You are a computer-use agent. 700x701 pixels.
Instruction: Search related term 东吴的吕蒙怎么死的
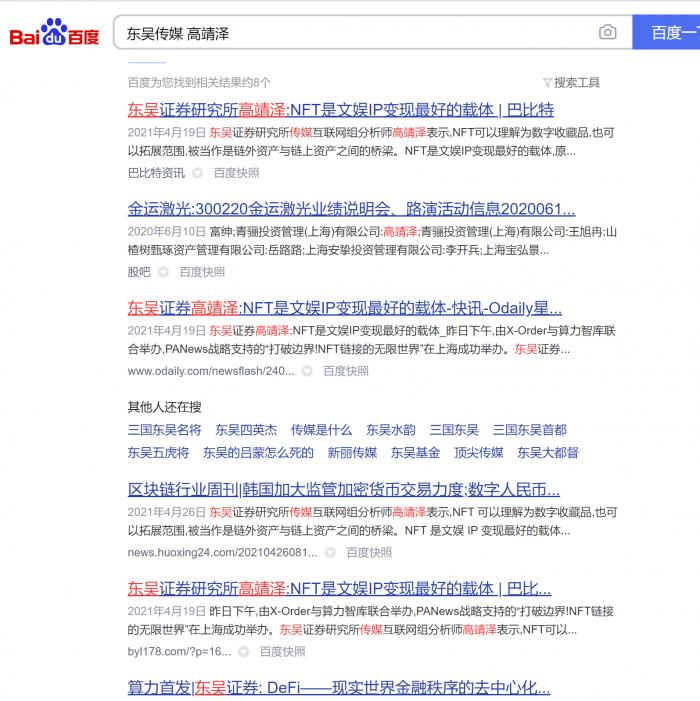258,452
